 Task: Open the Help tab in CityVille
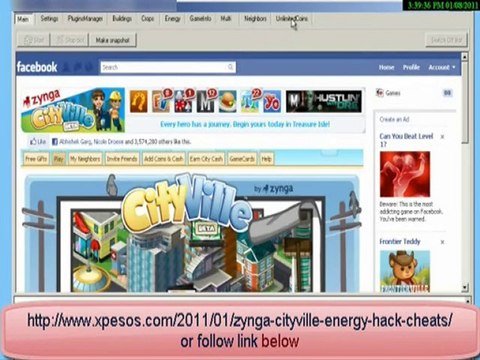(266, 159)
